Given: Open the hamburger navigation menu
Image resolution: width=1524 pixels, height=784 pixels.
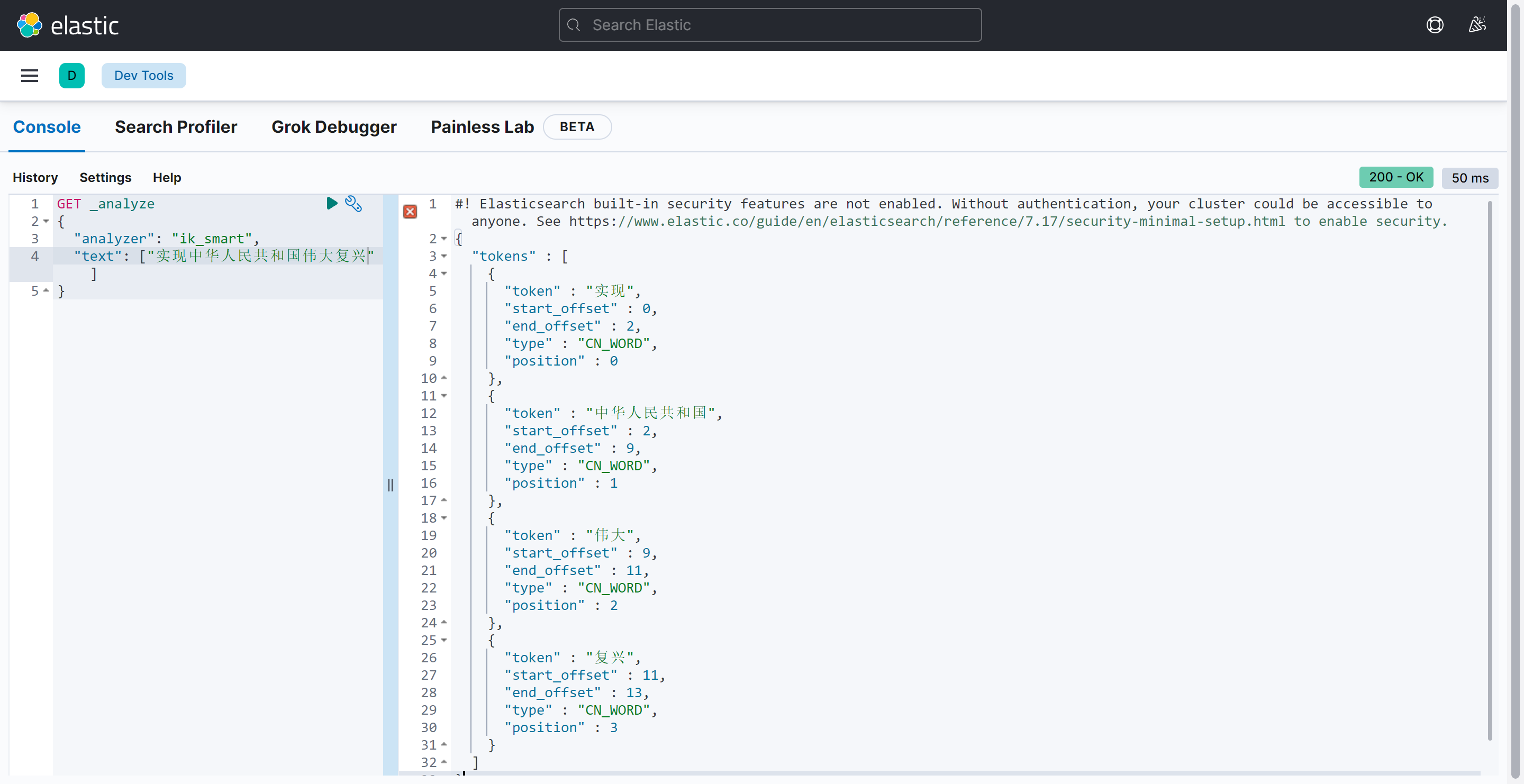Looking at the screenshot, I should 30,76.
